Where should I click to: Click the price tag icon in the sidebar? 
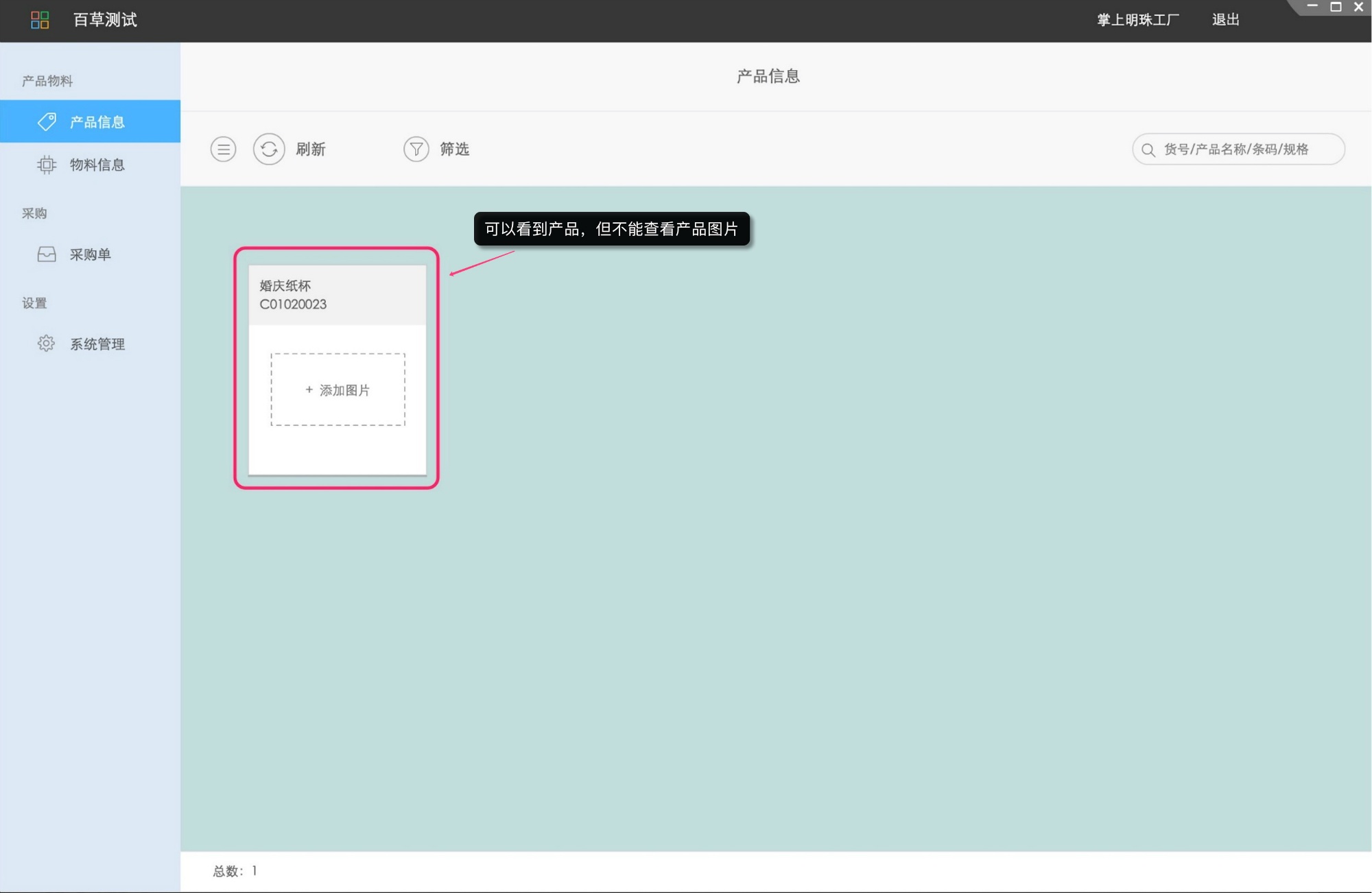point(47,121)
